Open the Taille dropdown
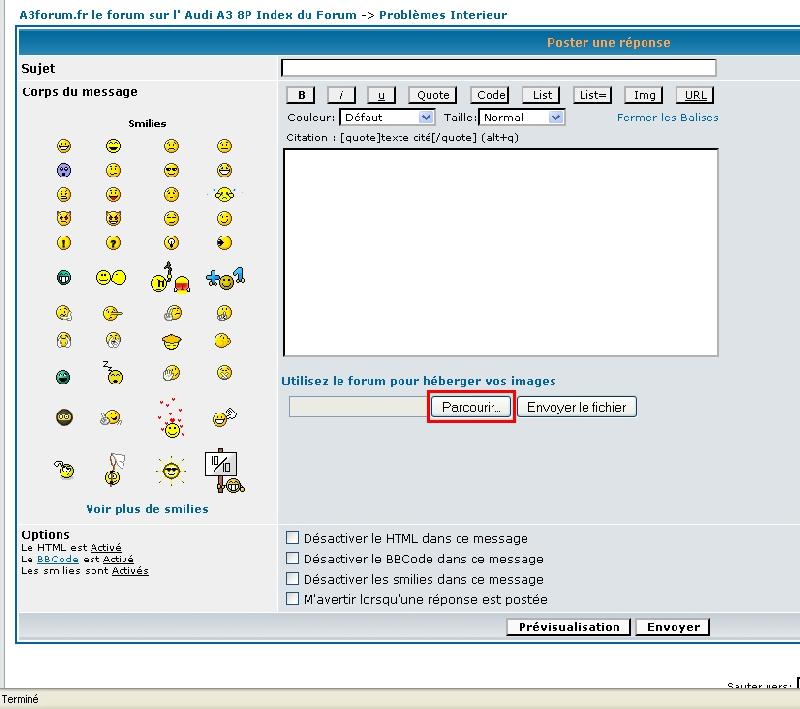 click(x=521, y=117)
